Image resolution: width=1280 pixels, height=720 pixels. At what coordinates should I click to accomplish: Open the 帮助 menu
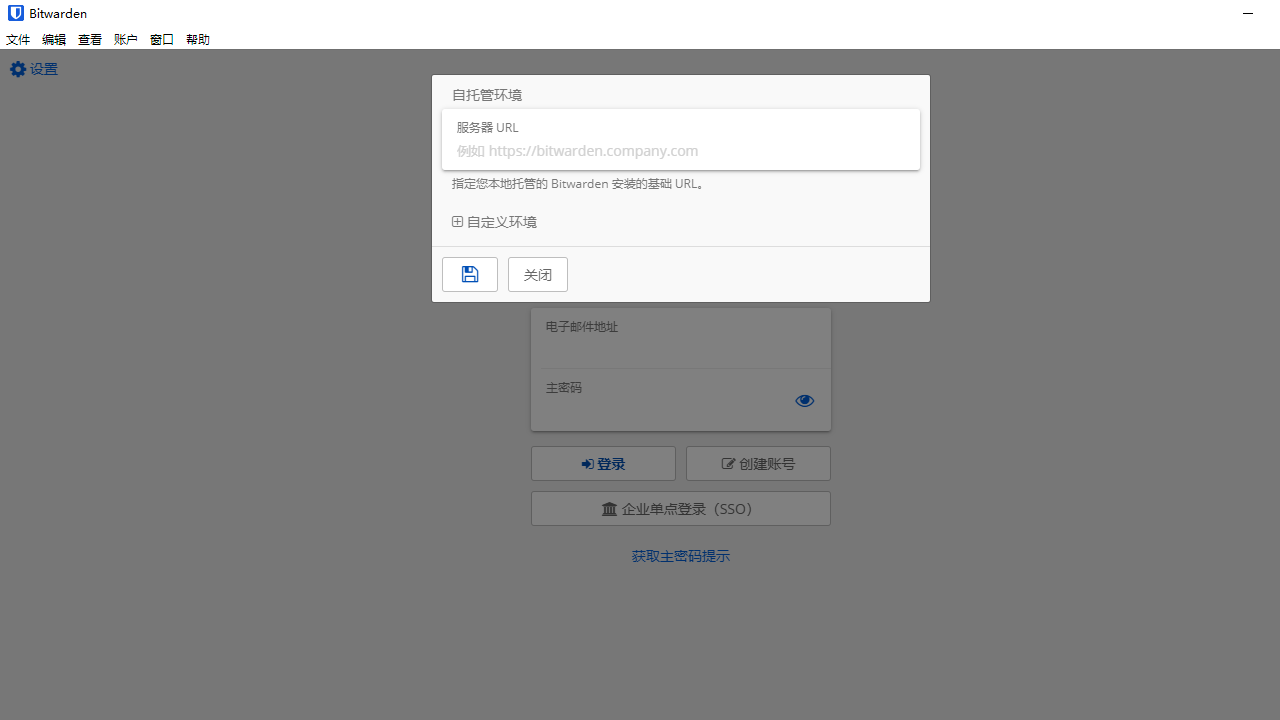(x=197, y=39)
